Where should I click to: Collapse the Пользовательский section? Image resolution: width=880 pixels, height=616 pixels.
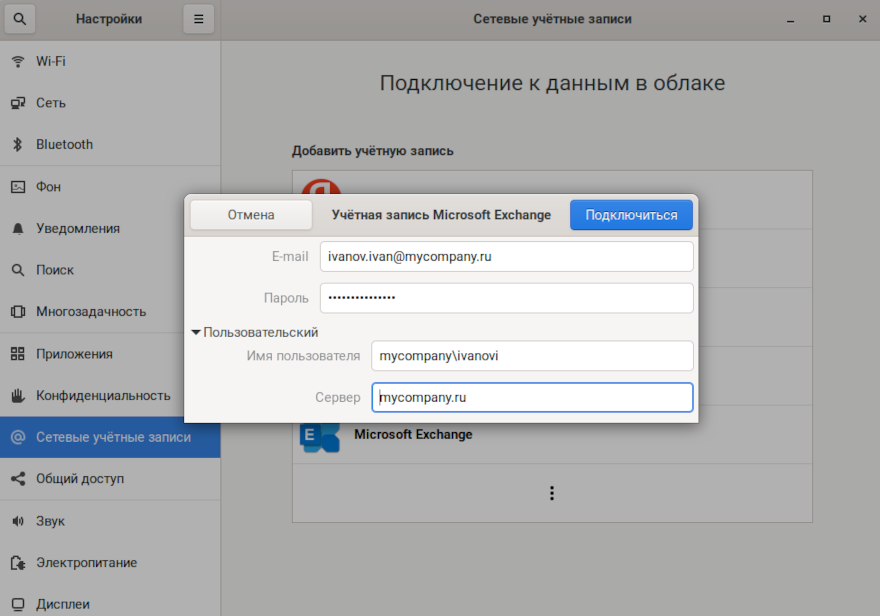click(196, 331)
